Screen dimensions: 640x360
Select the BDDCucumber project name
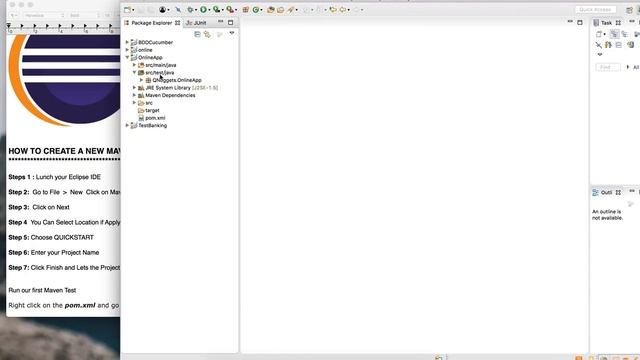[155, 42]
